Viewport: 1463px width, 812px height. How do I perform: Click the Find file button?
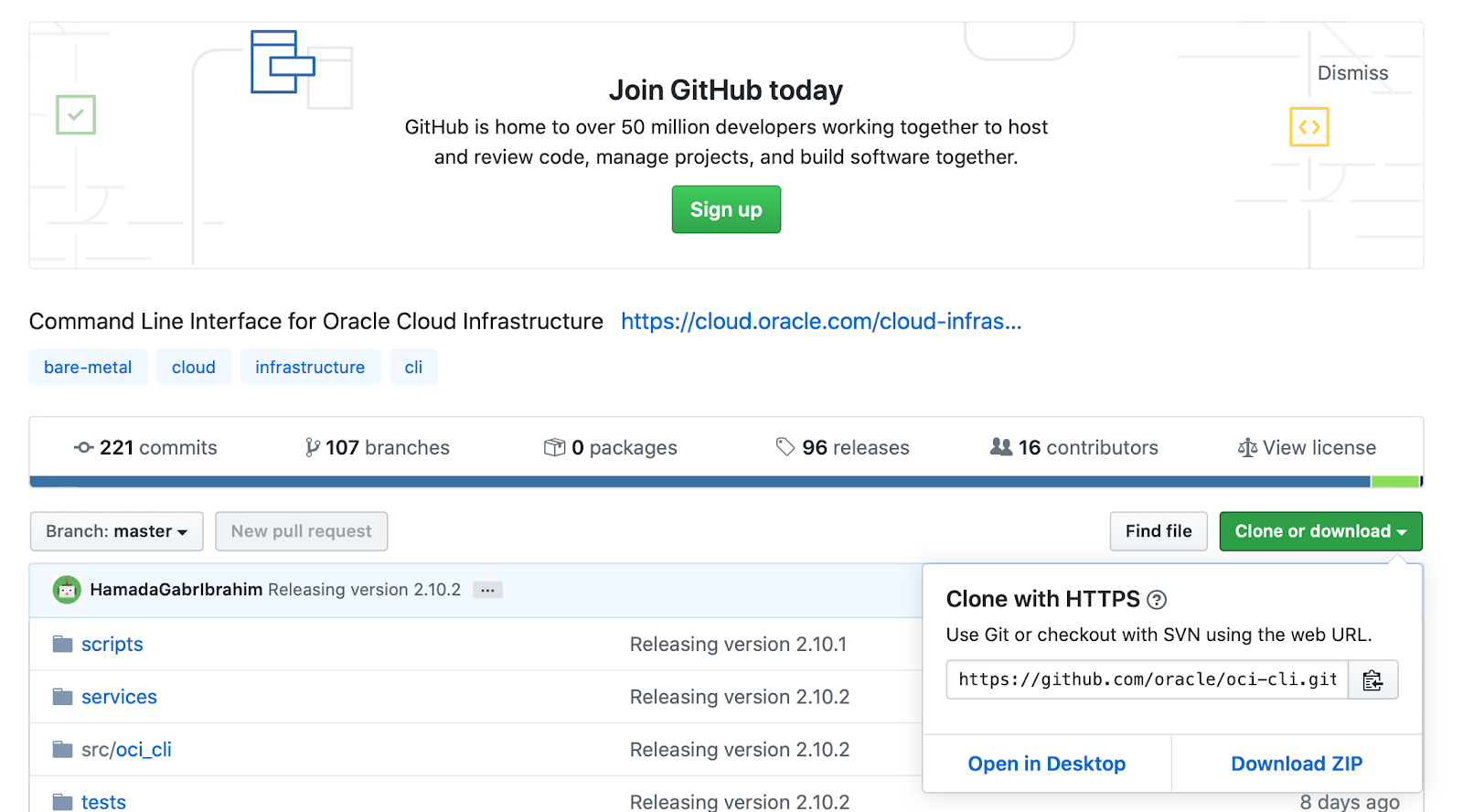click(1159, 531)
